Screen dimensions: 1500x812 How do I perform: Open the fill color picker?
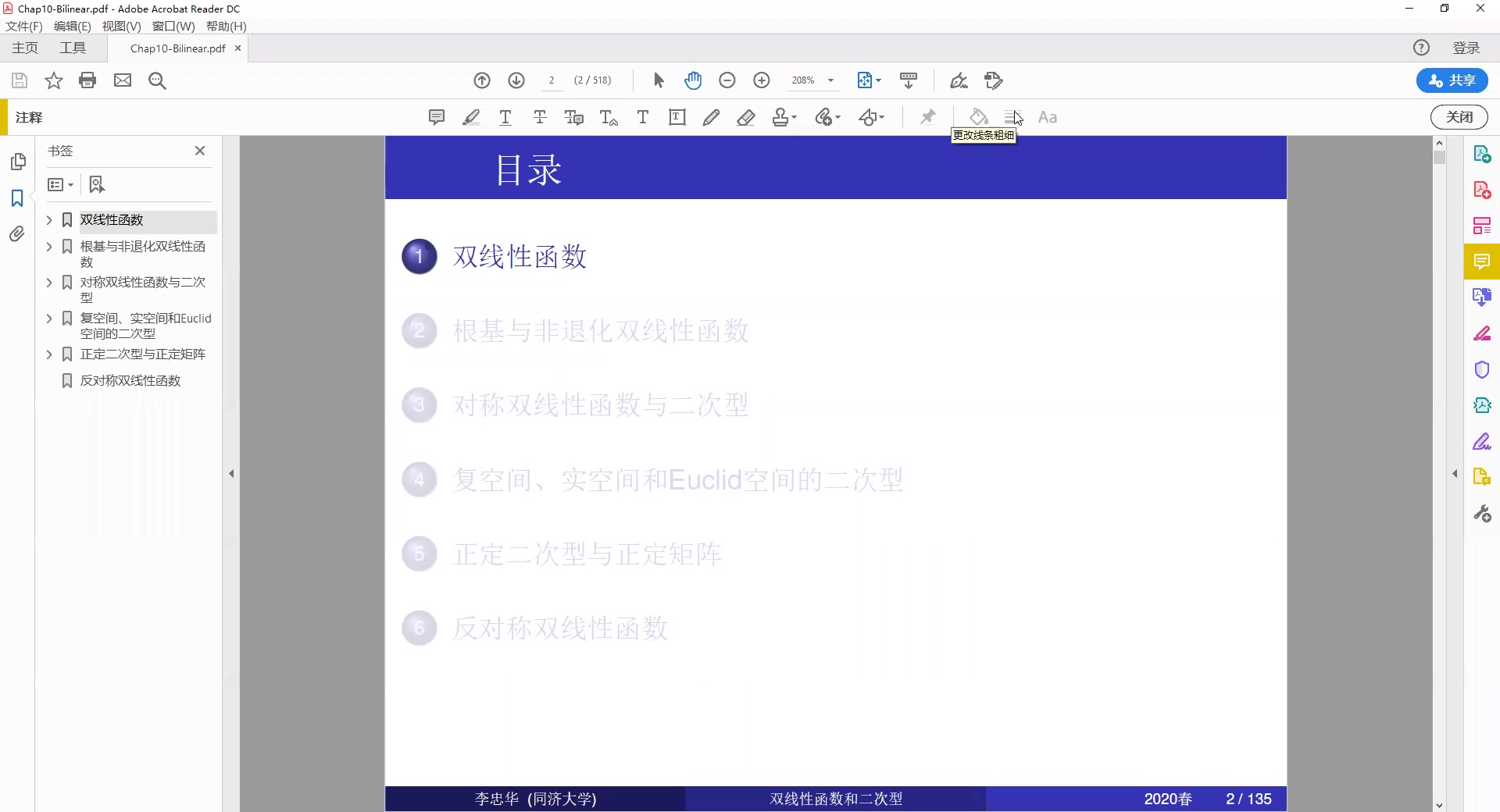point(978,117)
